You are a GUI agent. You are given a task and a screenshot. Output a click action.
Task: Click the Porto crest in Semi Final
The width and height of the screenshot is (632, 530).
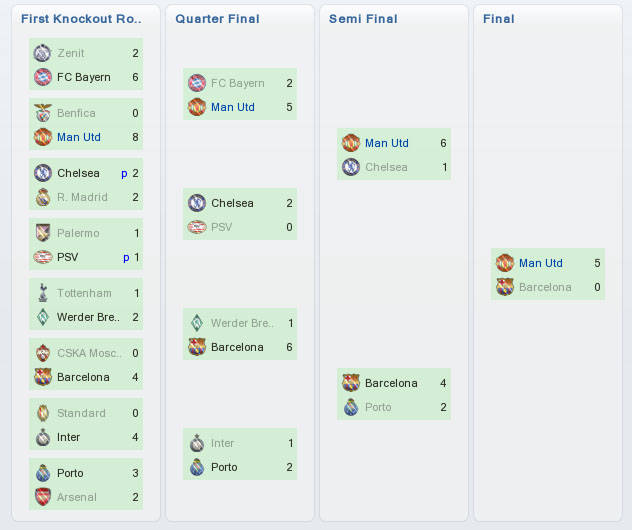coord(350,407)
